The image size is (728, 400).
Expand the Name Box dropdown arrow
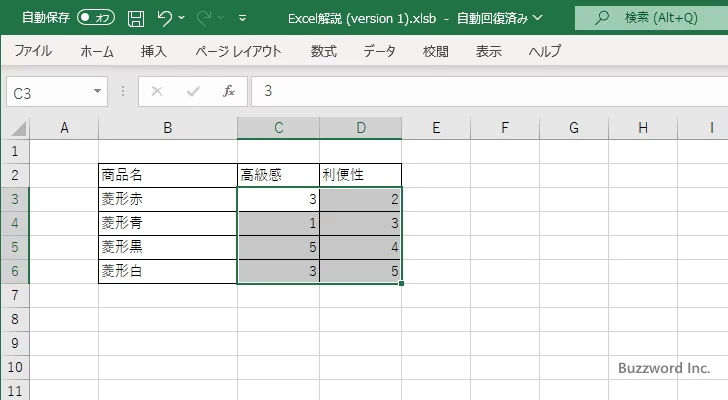98,91
